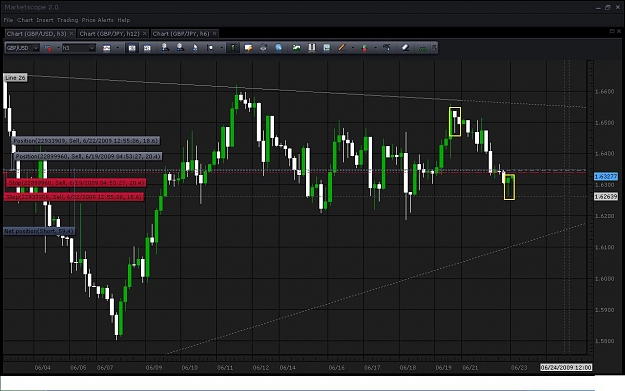625x391 pixels.
Task: Click the 06/11 date axis label
Action: point(225,367)
